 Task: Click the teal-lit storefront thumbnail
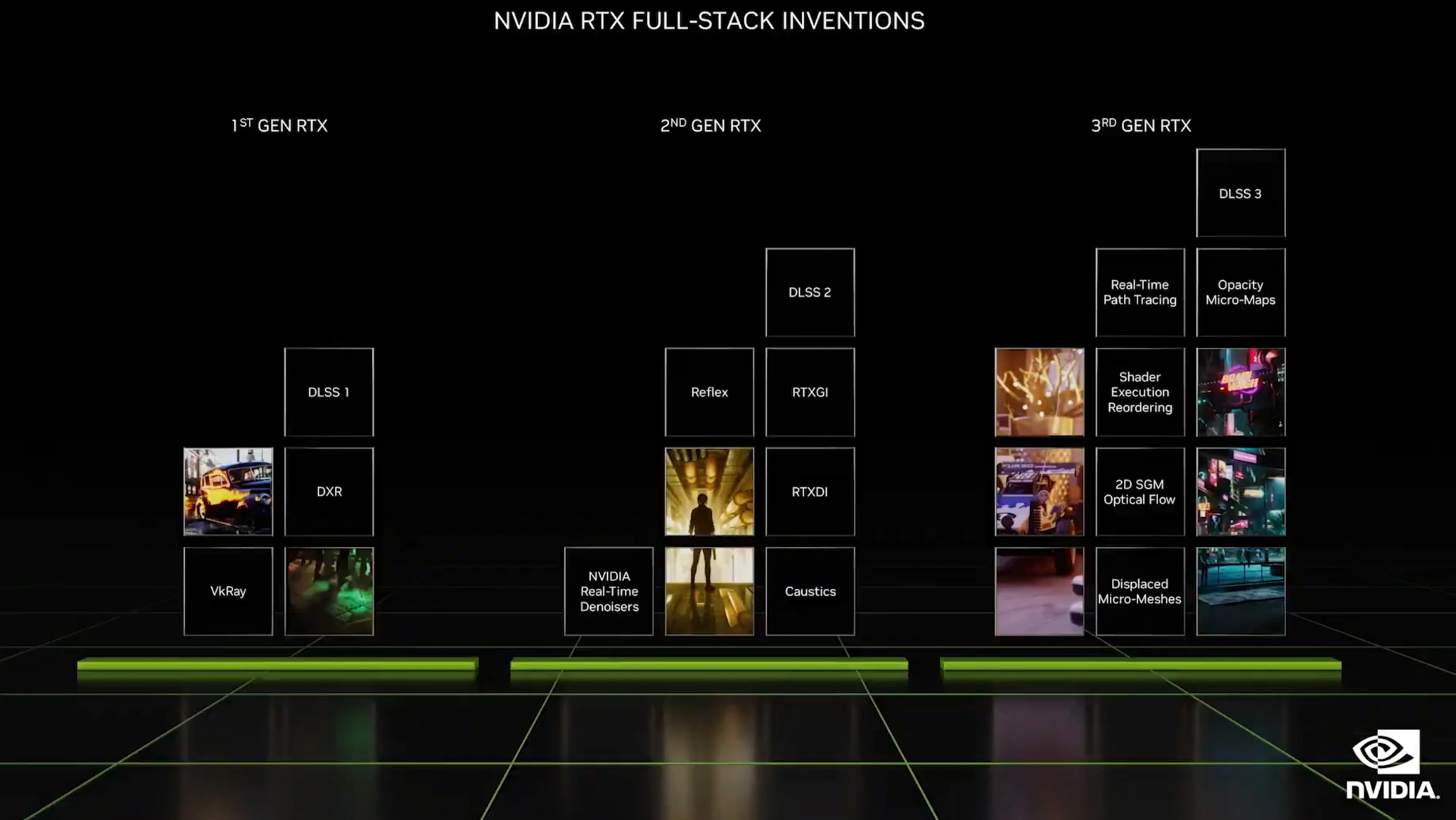pos(1241,591)
